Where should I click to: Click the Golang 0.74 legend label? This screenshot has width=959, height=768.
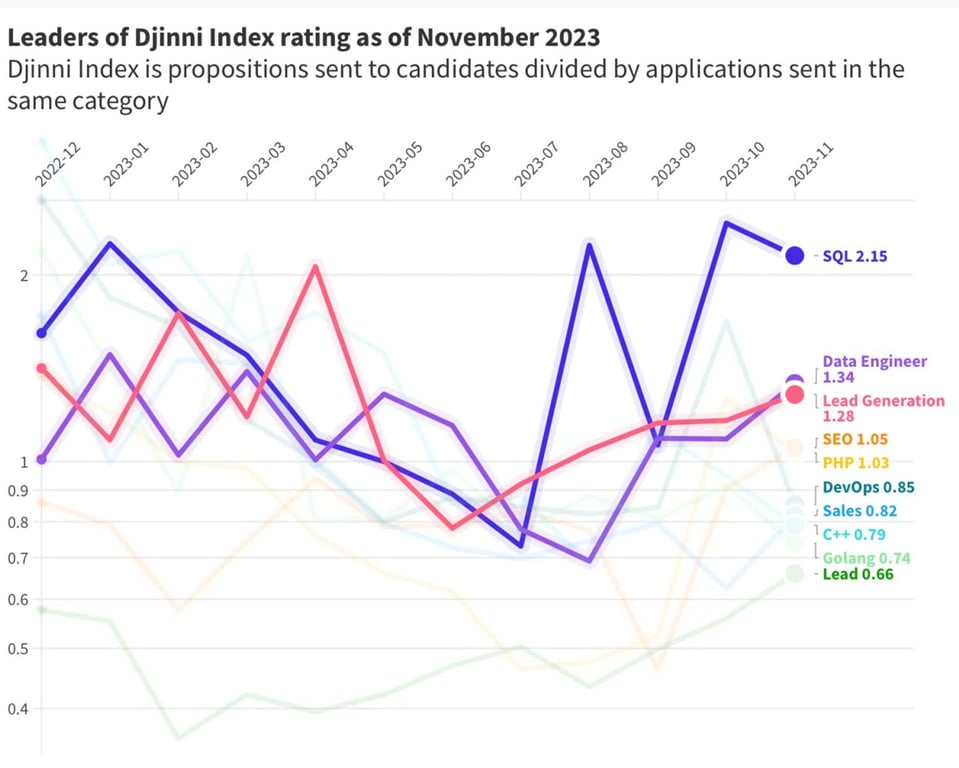click(866, 558)
